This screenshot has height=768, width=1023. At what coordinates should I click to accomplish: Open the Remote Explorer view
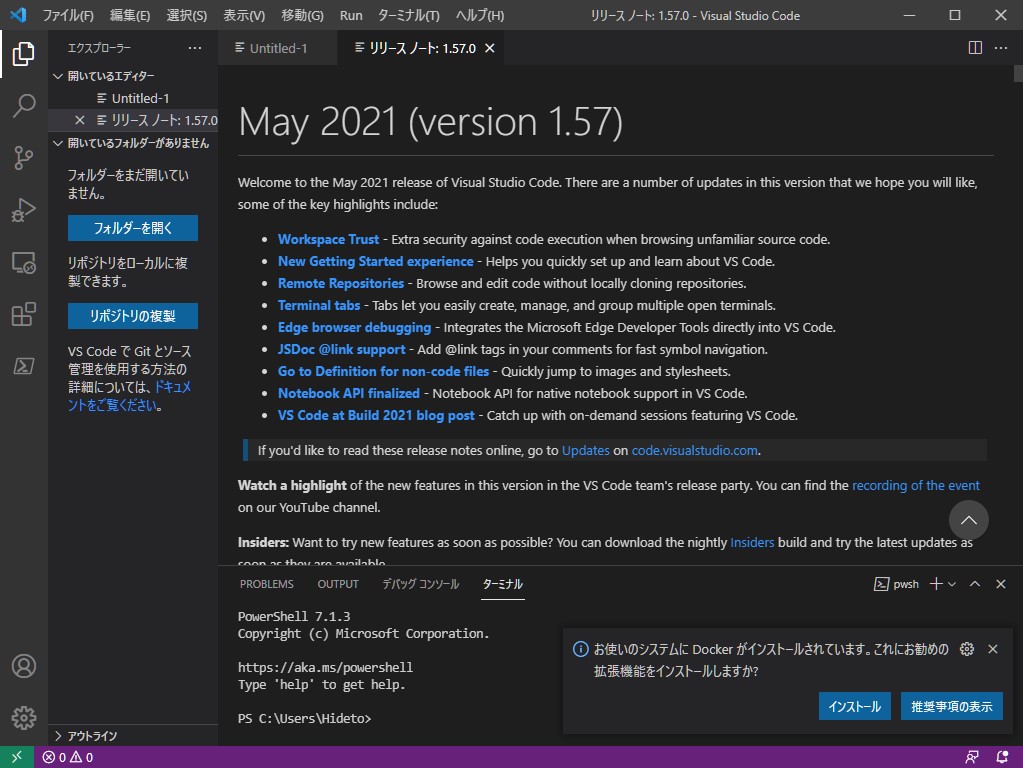(24, 262)
